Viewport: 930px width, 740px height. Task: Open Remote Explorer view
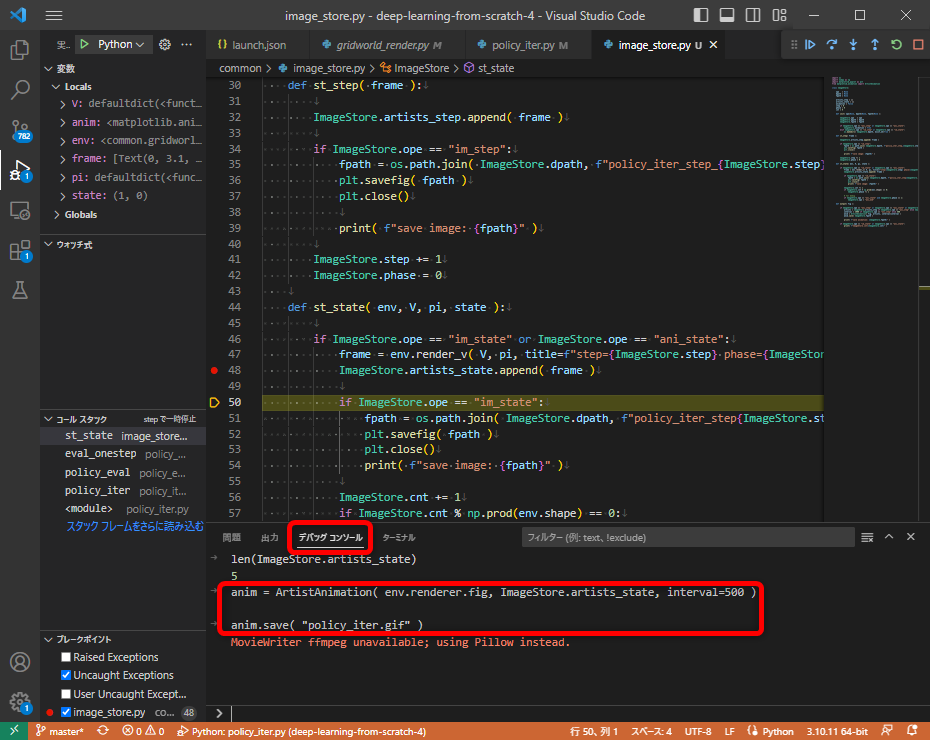point(20,210)
